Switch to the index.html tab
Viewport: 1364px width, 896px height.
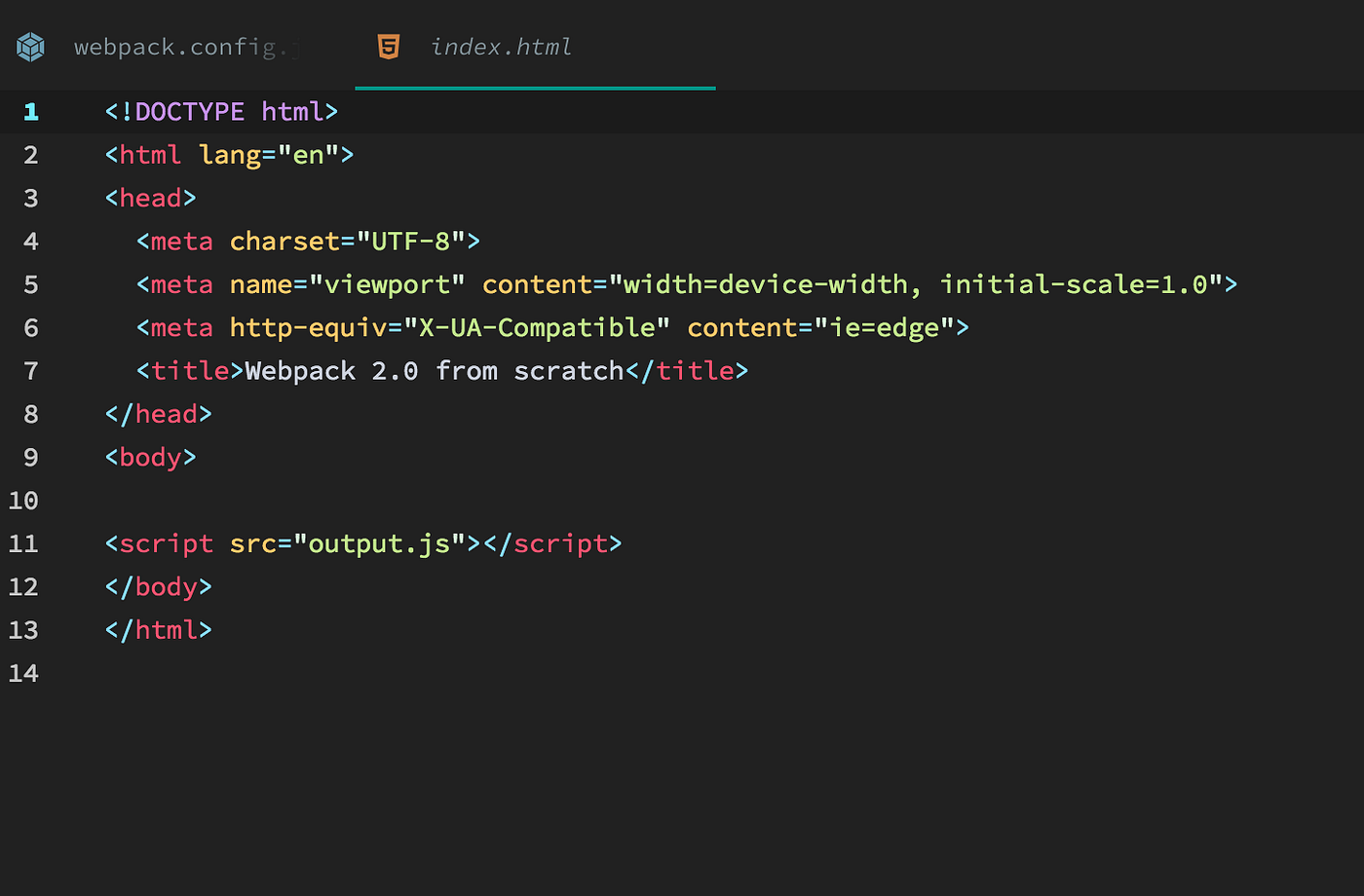(x=502, y=46)
